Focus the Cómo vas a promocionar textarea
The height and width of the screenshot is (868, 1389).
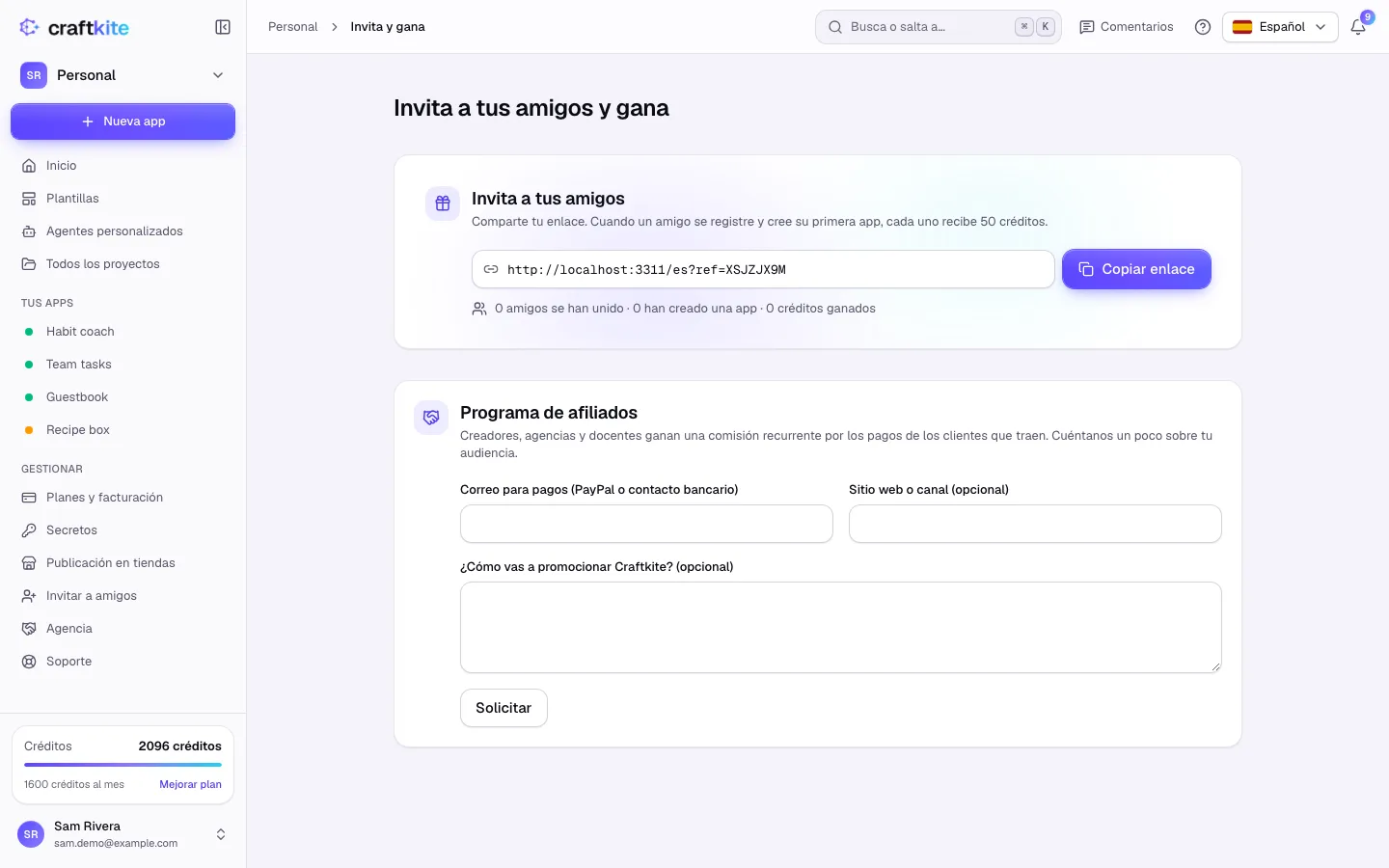841,627
